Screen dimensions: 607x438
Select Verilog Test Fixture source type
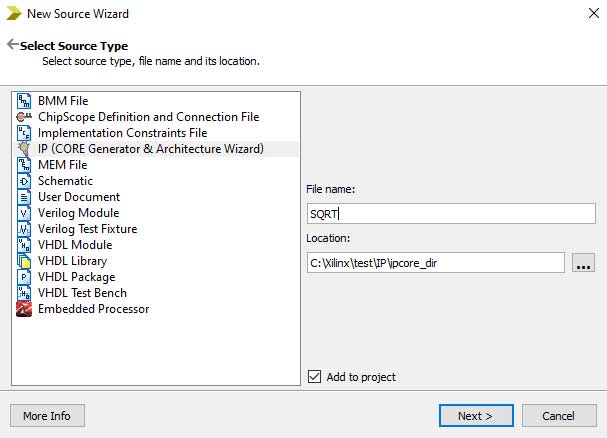tap(87, 229)
